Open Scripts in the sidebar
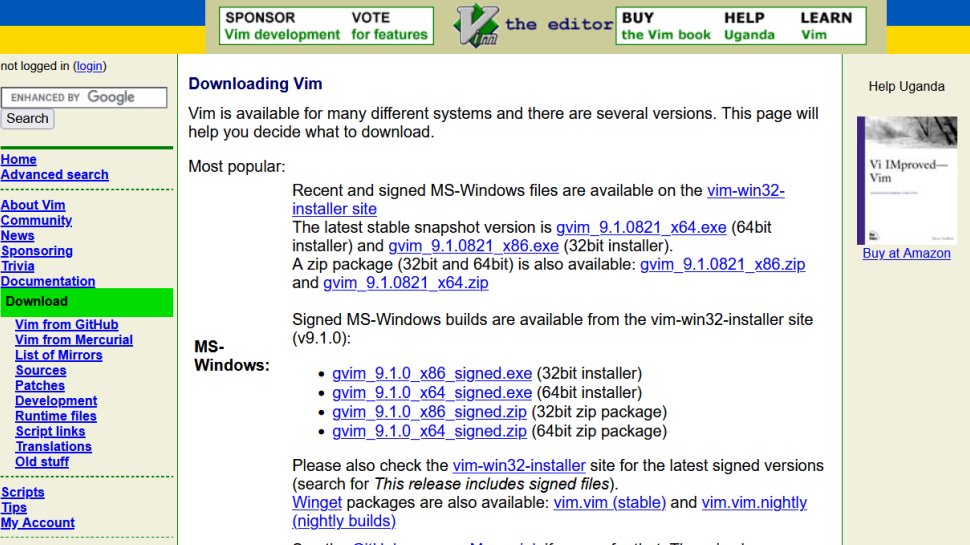Viewport: 970px width, 545px height. point(23,492)
